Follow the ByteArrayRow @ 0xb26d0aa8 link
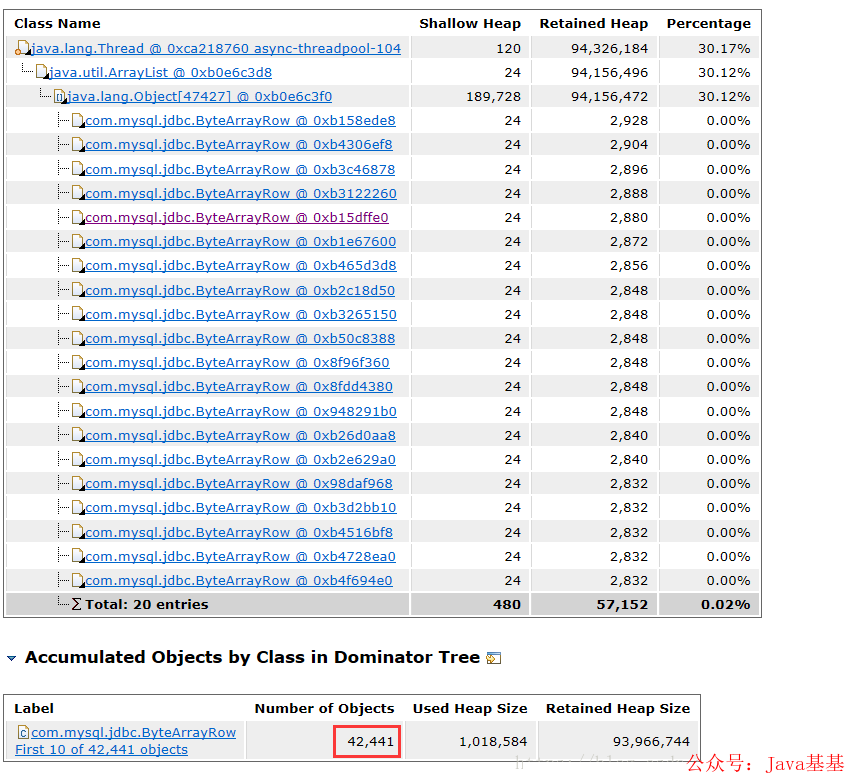The width and height of the screenshot is (856, 783). point(240,435)
